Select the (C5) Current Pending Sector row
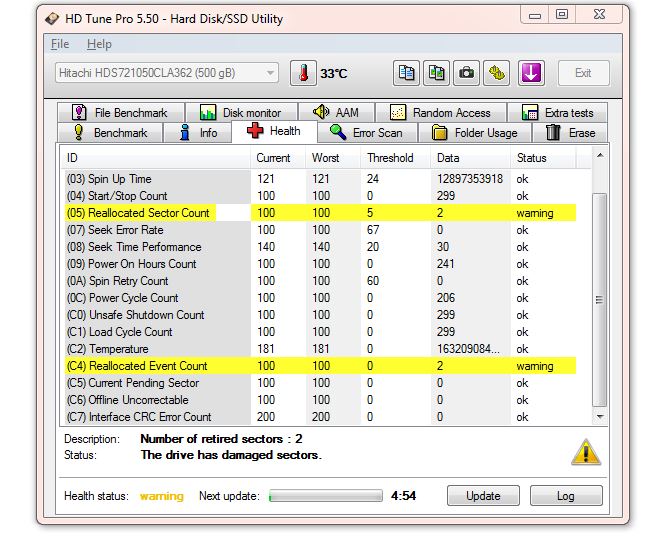 (321, 383)
